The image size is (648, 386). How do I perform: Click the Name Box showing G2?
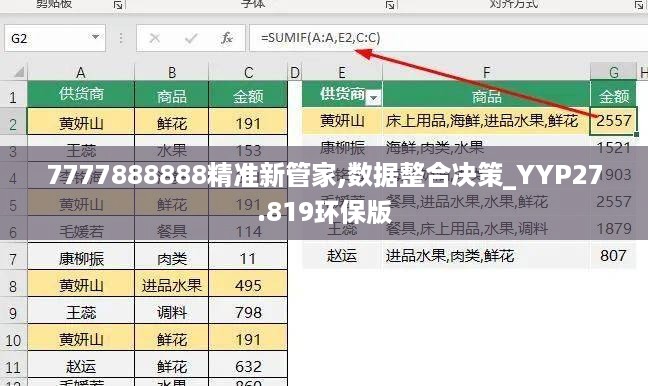[x=55, y=38]
